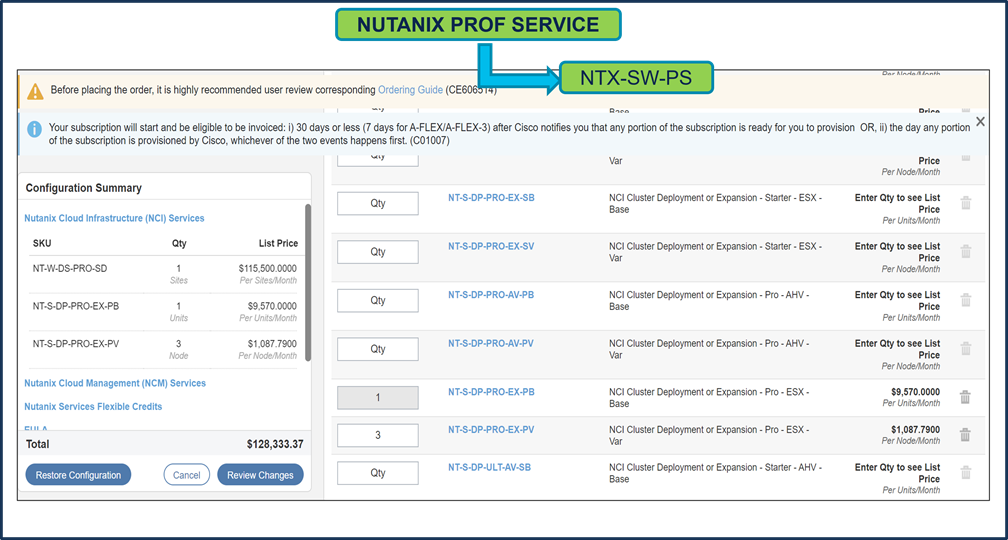Open the NT-S-DP-ULT-AV-SB SKU link
Screen dimensions: 1008x540
click(489, 467)
